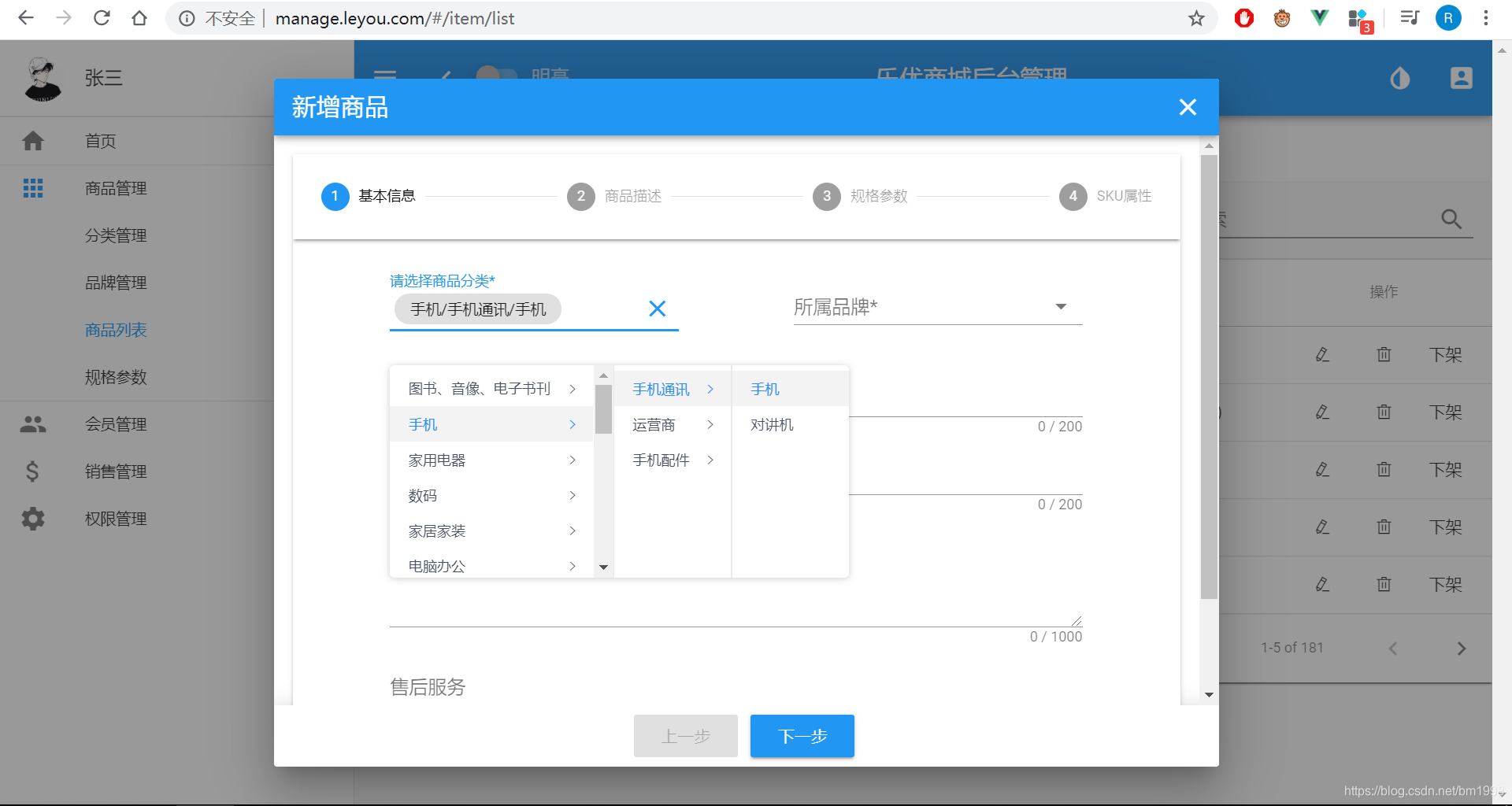This screenshot has width=1512, height=806.
Task: Go to step 4 SKU属性
Action: 1106,196
